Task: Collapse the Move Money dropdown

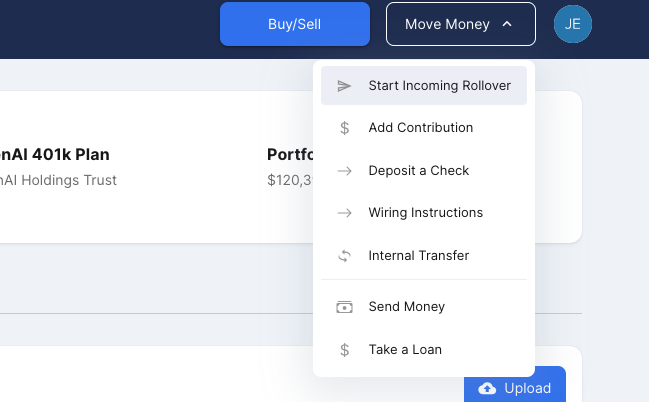Action: tap(460, 24)
